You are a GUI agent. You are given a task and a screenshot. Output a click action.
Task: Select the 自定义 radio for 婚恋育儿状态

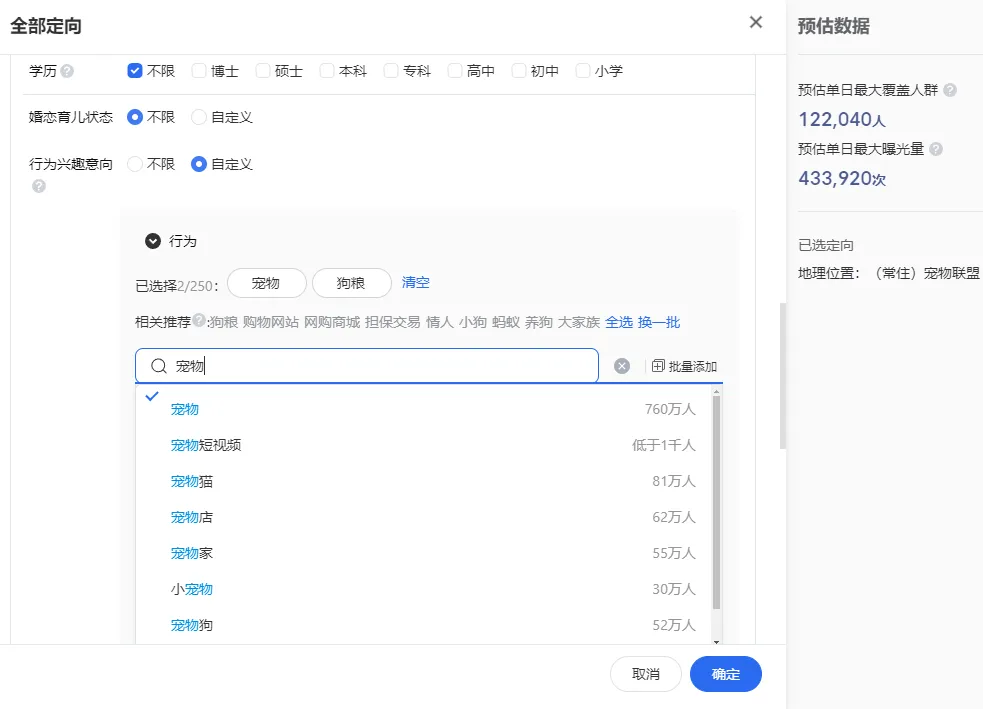point(198,117)
